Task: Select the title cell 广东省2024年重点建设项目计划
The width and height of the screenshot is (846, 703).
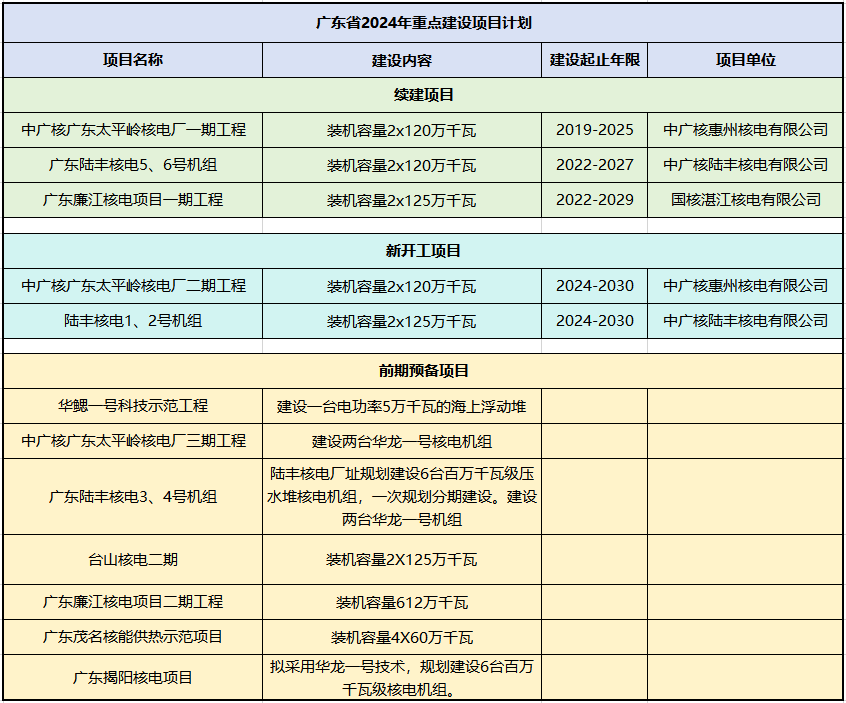Action: [x=423, y=23]
